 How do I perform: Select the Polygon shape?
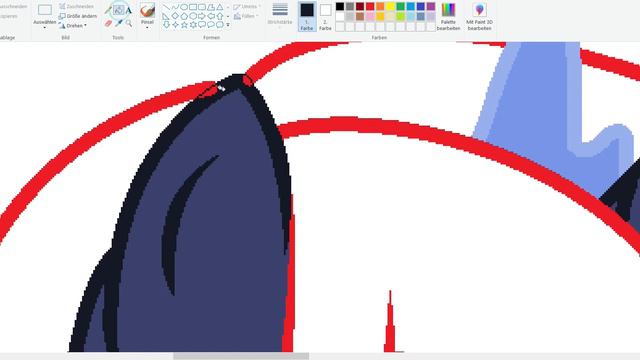211,7
